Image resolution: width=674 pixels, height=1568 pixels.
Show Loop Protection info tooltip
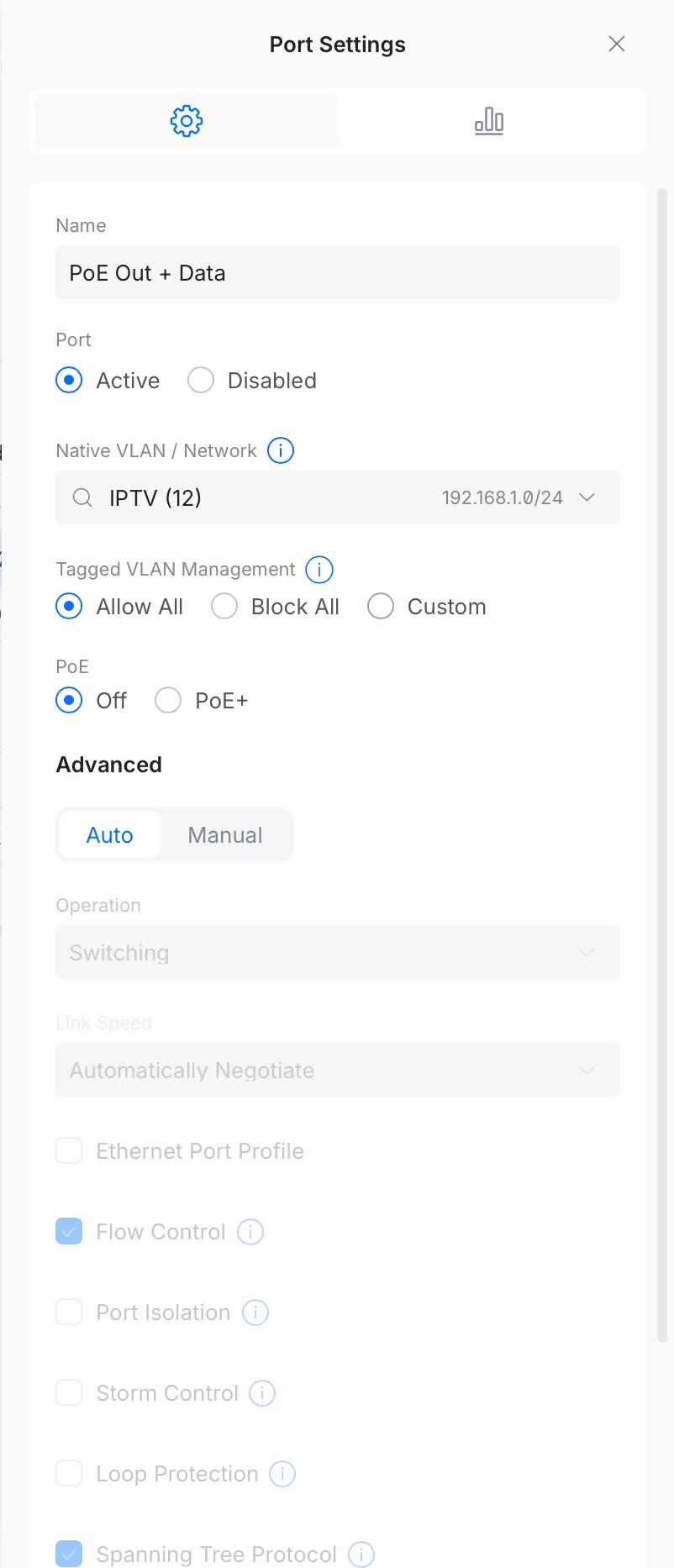point(282,1474)
